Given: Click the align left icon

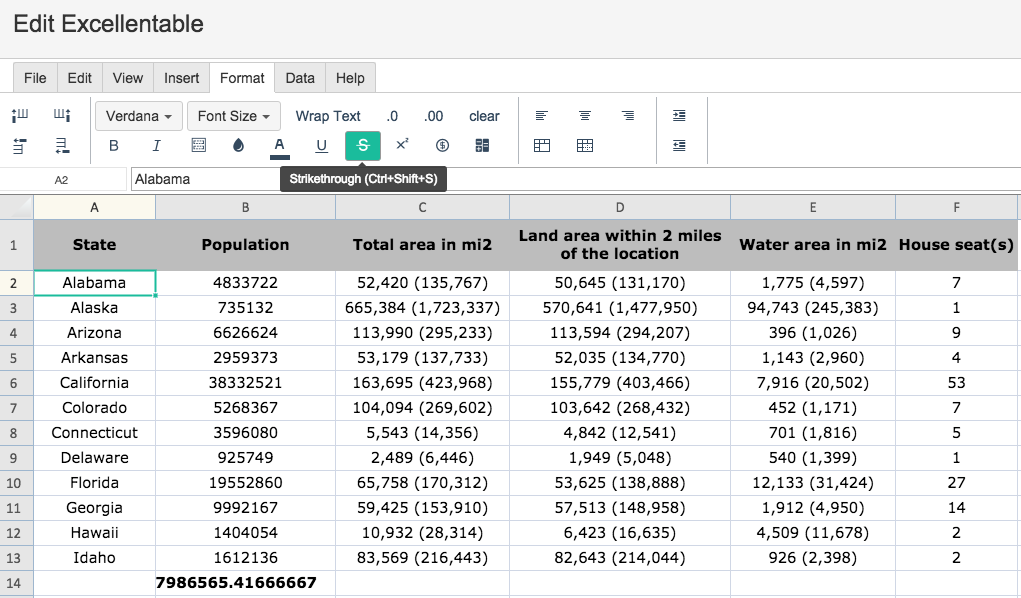Looking at the screenshot, I should tap(541, 115).
